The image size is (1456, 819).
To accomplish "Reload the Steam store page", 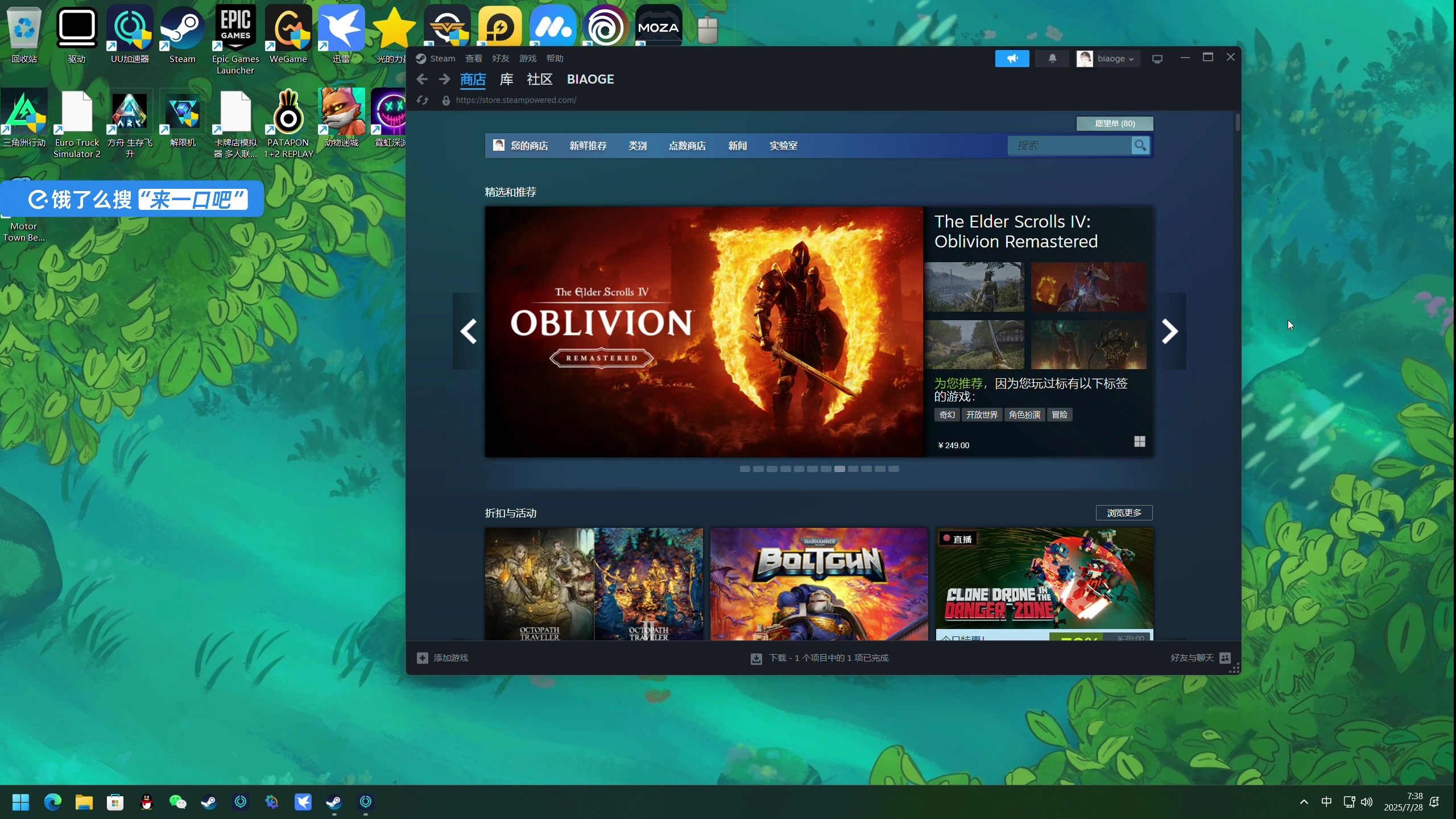I will (422, 100).
